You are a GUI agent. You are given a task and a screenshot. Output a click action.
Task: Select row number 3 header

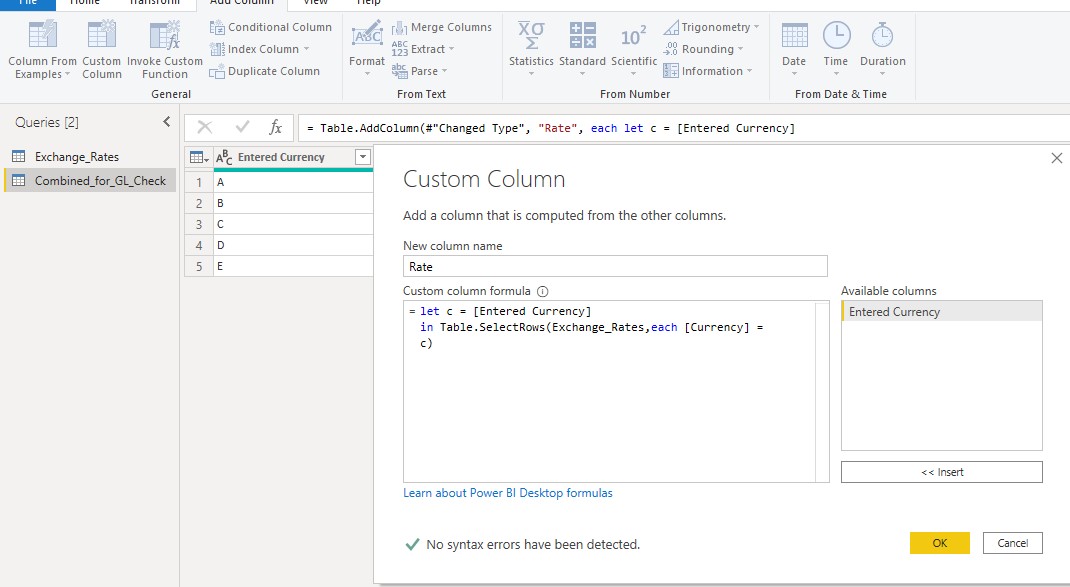coord(199,225)
